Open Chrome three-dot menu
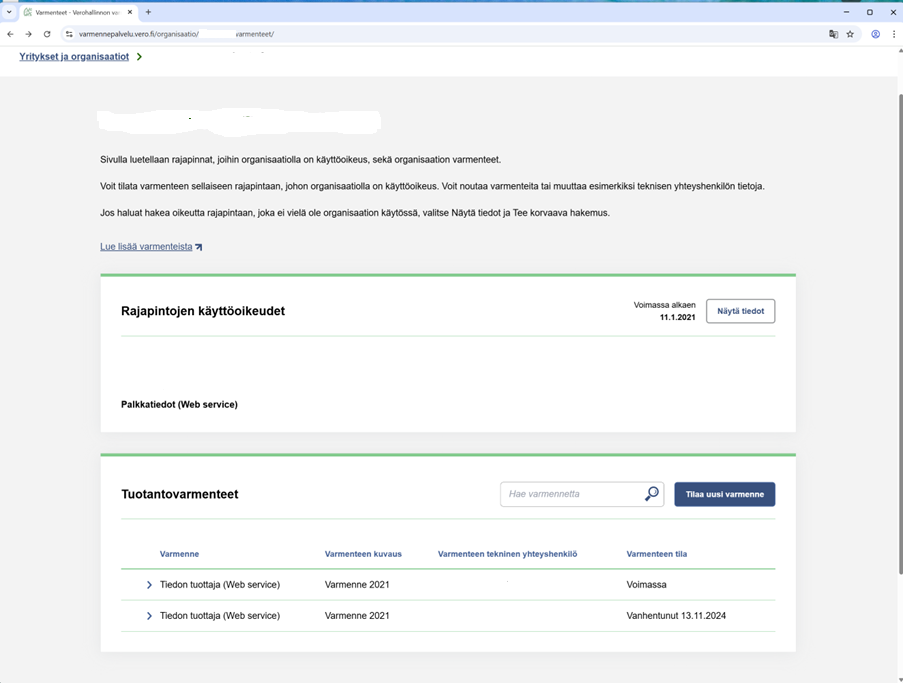The width and height of the screenshot is (903, 683). click(894, 34)
